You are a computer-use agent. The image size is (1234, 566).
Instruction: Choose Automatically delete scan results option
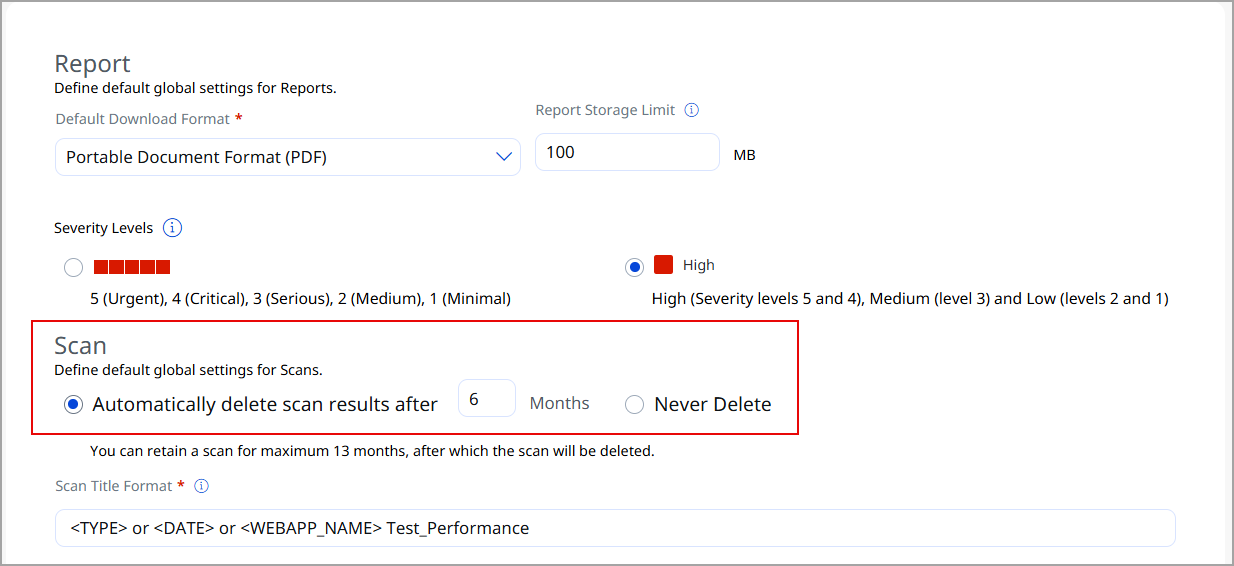[73, 405]
